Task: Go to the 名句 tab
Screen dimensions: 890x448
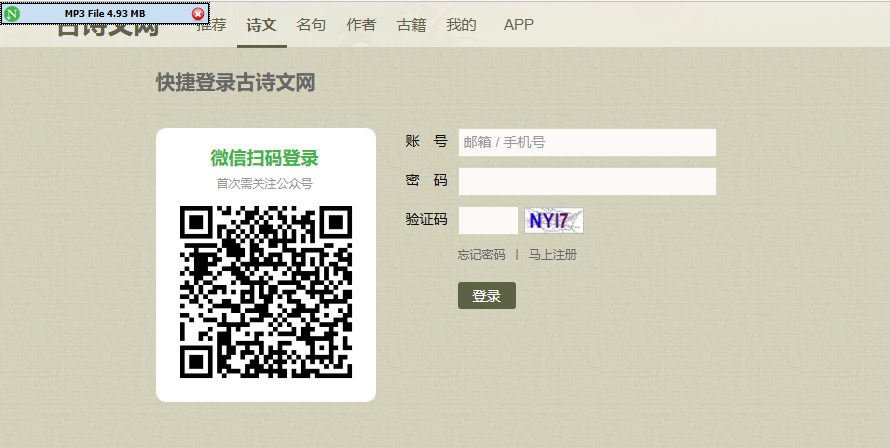Action: click(312, 24)
